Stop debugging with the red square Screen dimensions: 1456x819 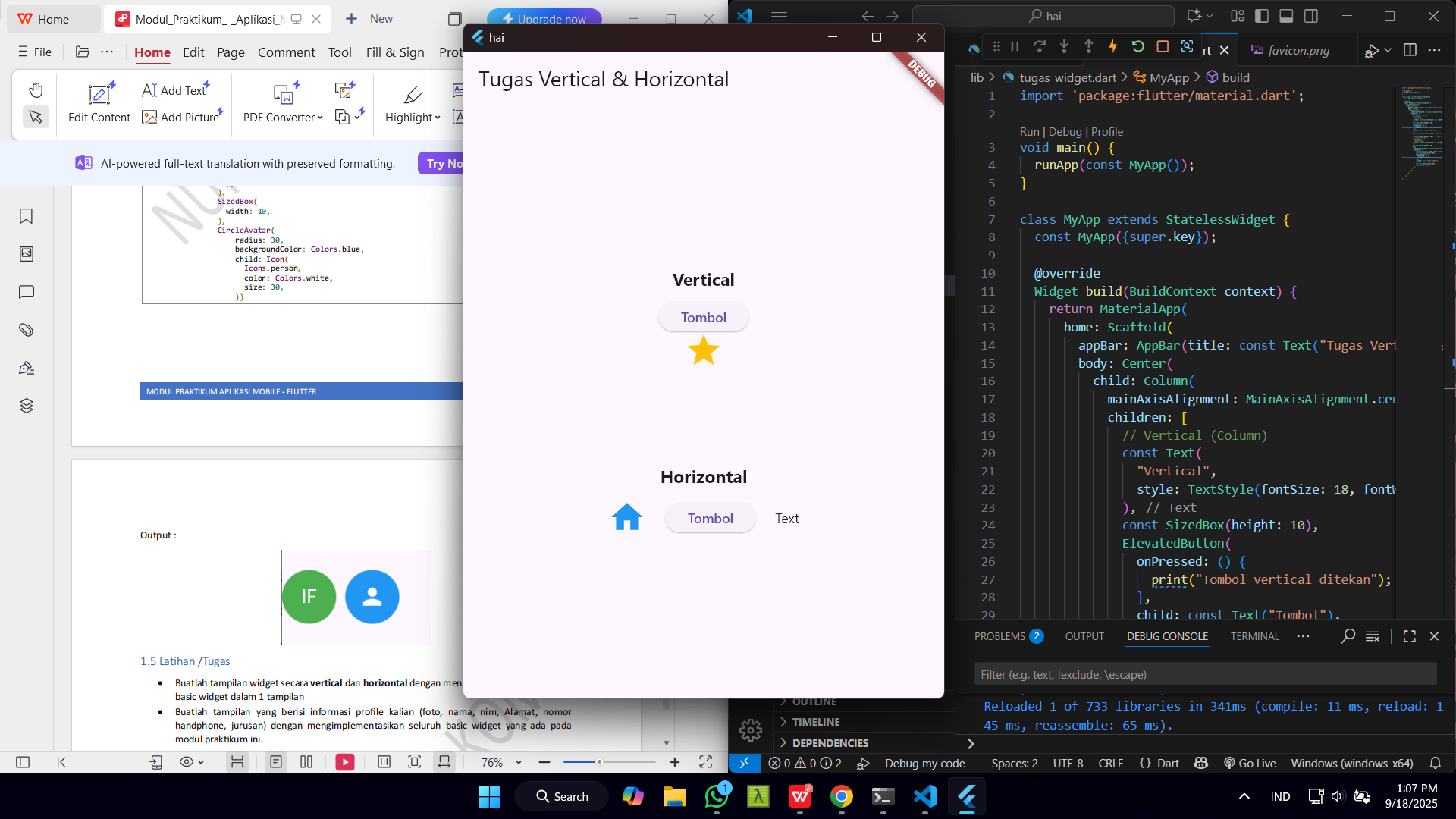pyautogui.click(x=1163, y=47)
